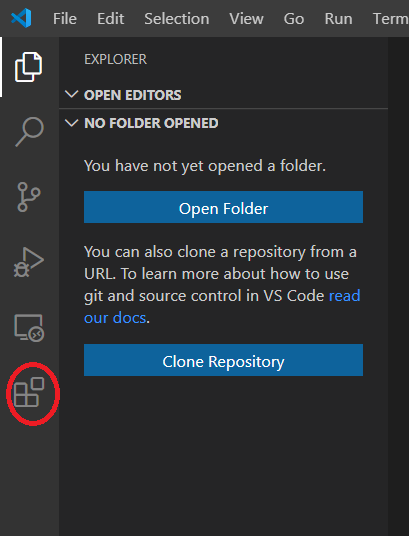Collapse the No Folder Opened chevron
The image size is (409, 536).
pyautogui.click(x=71, y=122)
